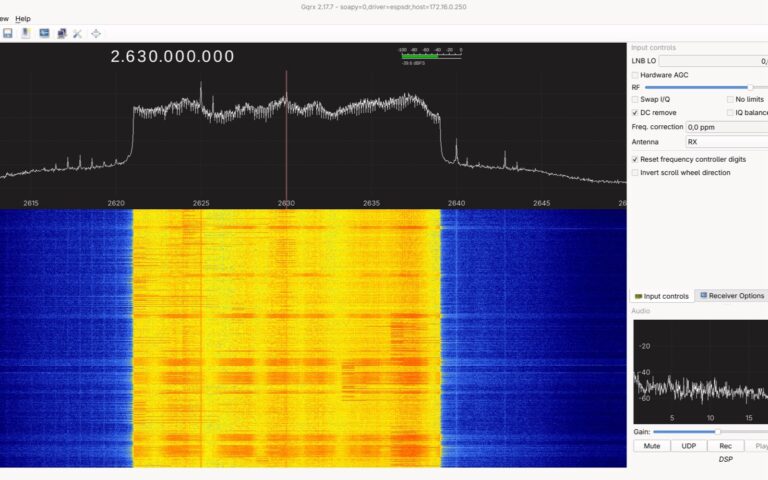Image resolution: width=768 pixels, height=480 pixels.
Task: Click the Rec audio record button
Action: point(725,446)
